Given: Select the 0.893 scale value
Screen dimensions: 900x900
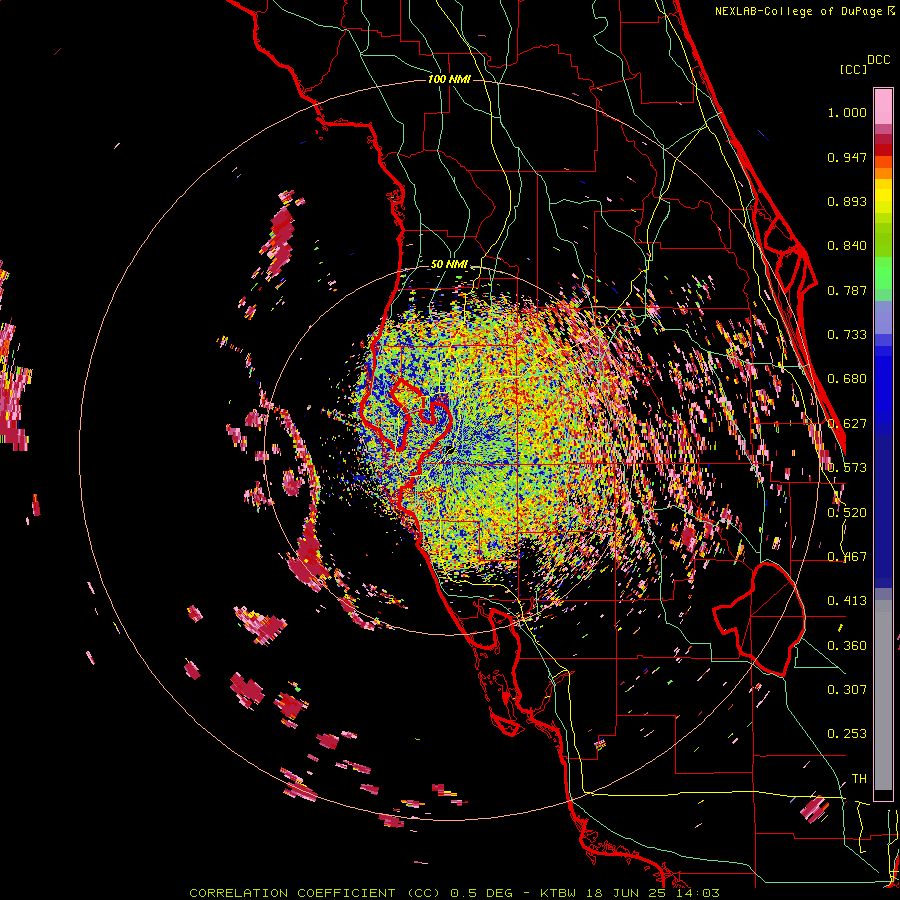Looking at the screenshot, I should tap(847, 201).
